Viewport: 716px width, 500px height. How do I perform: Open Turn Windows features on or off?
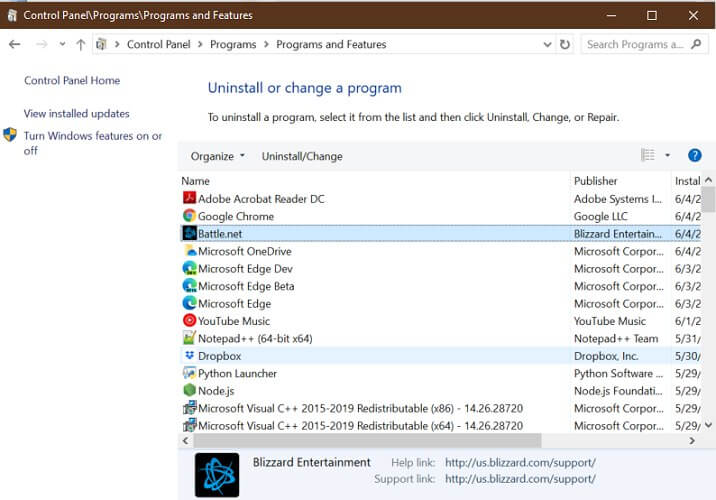pyautogui.click(x=93, y=143)
